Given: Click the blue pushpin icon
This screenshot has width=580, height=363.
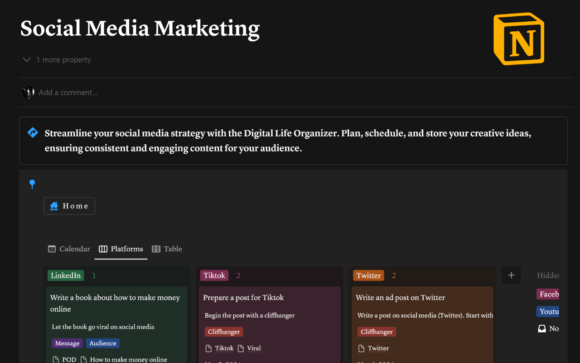Looking at the screenshot, I should tap(32, 184).
